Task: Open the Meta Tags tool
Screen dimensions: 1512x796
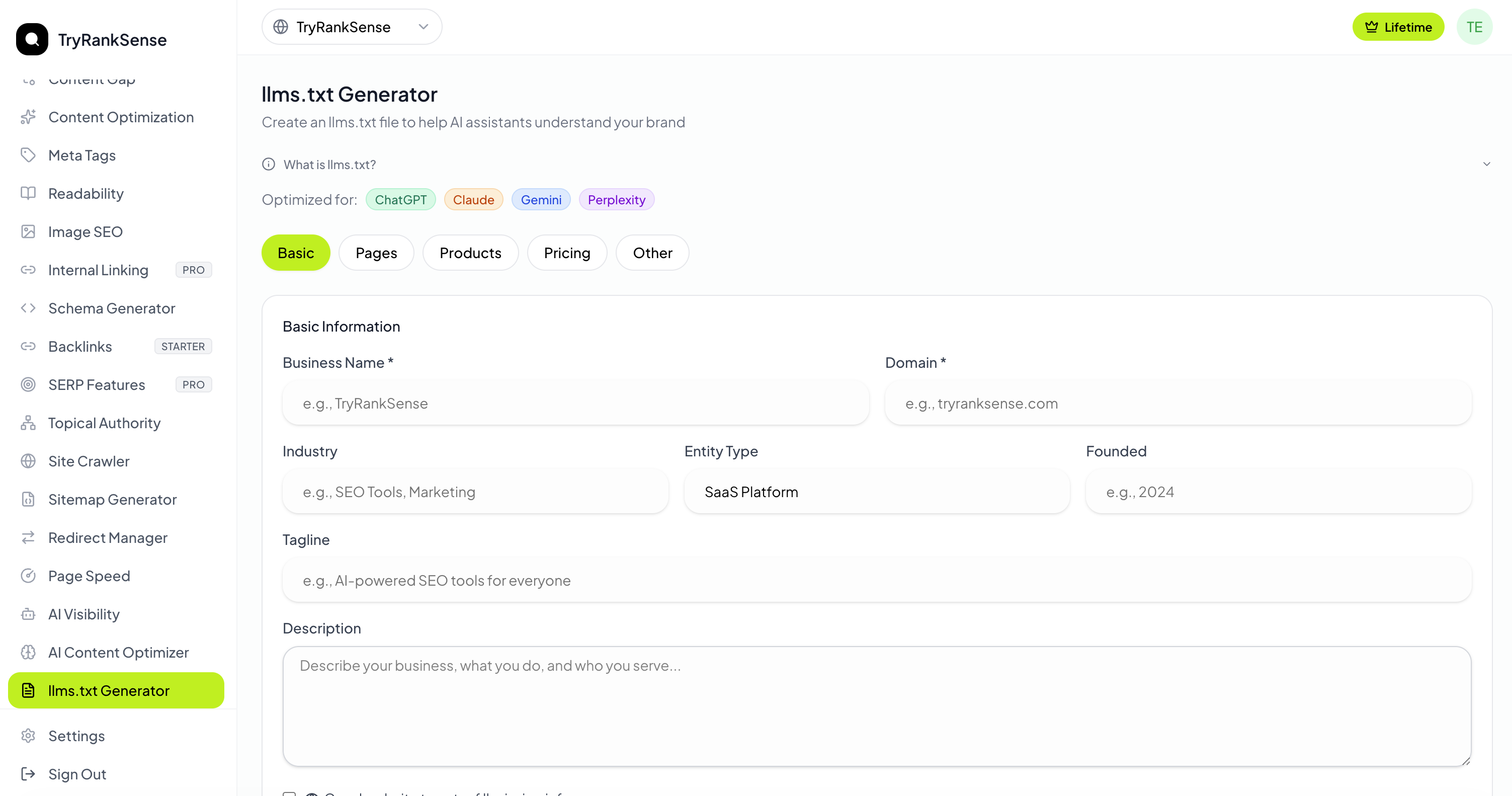Action: pyautogui.click(x=81, y=155)
